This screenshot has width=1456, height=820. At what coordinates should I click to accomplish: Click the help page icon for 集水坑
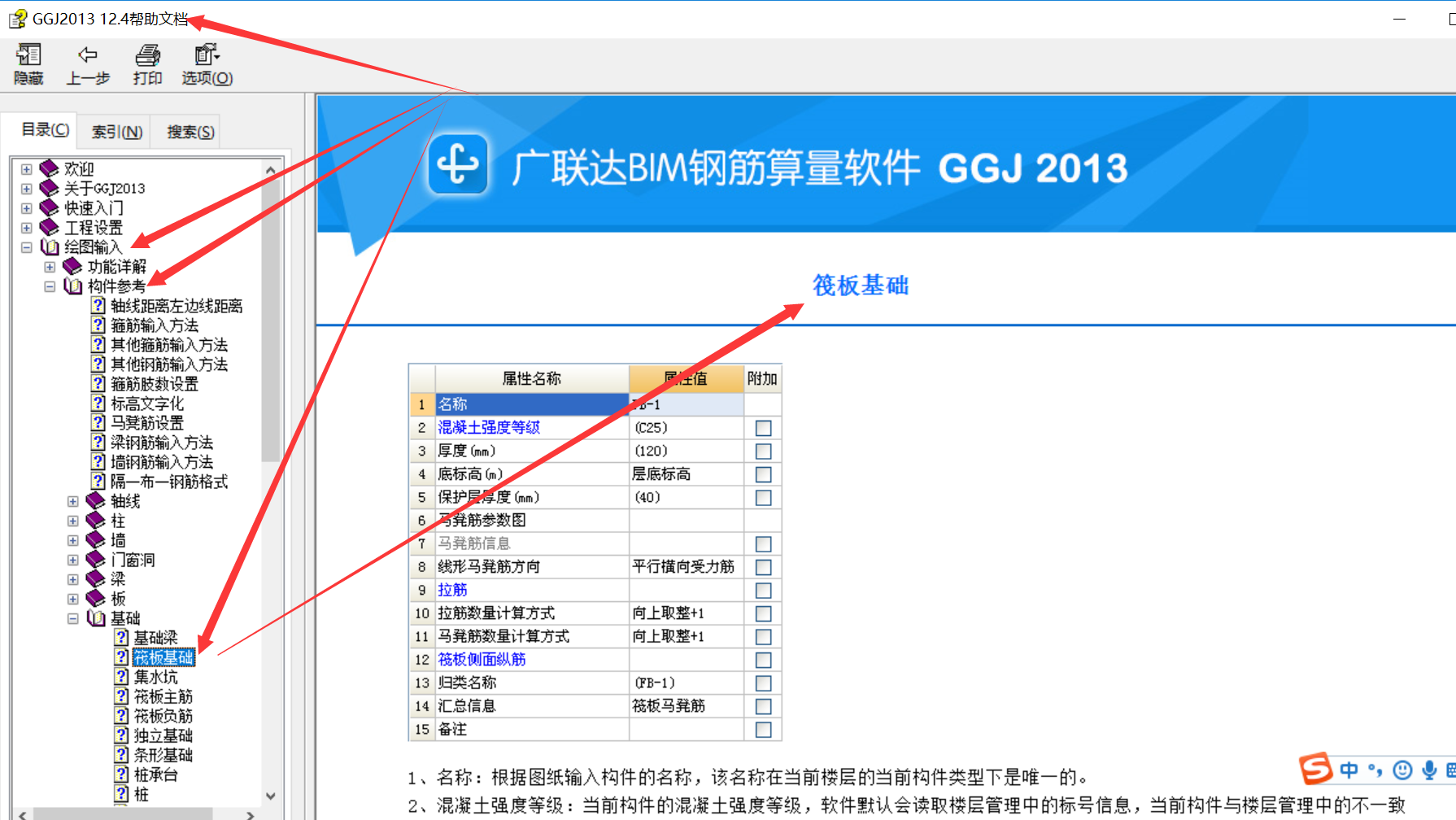point(121,676)
